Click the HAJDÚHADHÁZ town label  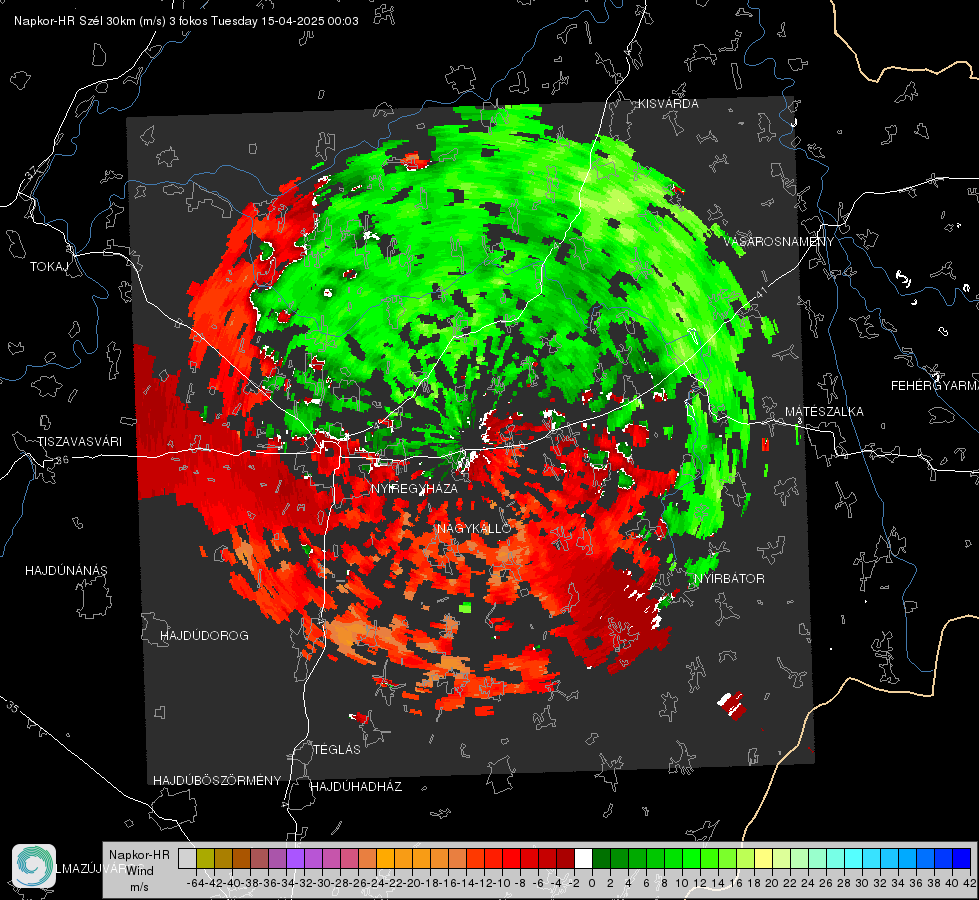(x=356, y=786)
